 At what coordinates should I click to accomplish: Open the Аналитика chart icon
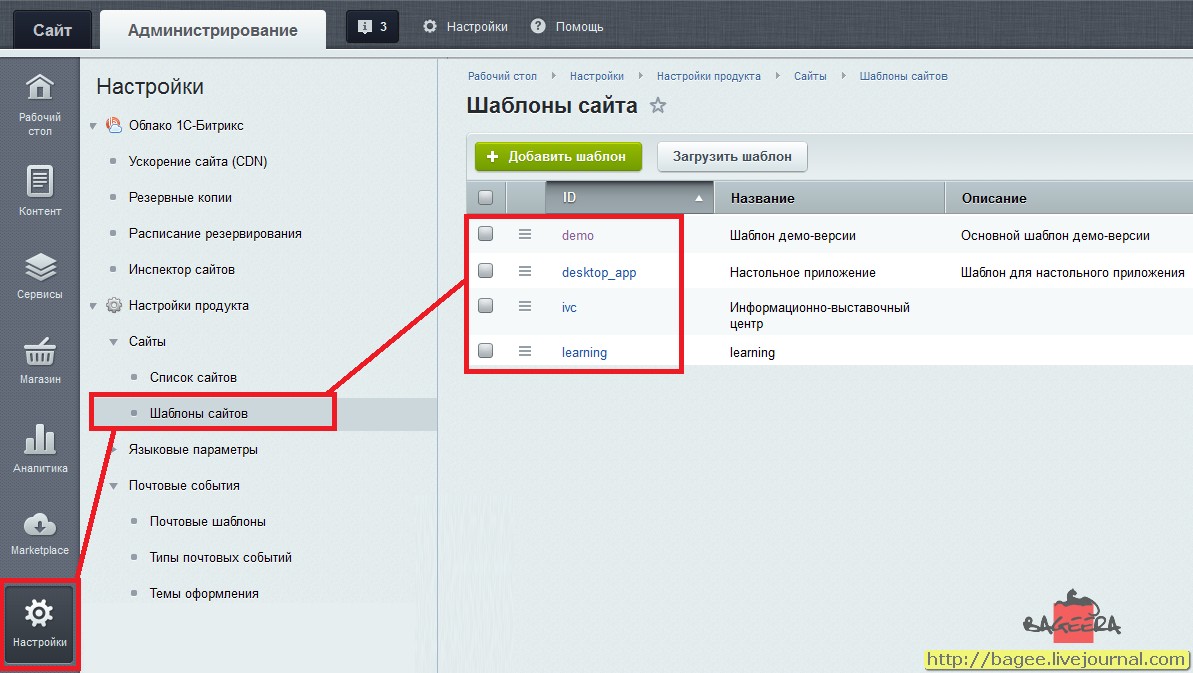[40, 438]
